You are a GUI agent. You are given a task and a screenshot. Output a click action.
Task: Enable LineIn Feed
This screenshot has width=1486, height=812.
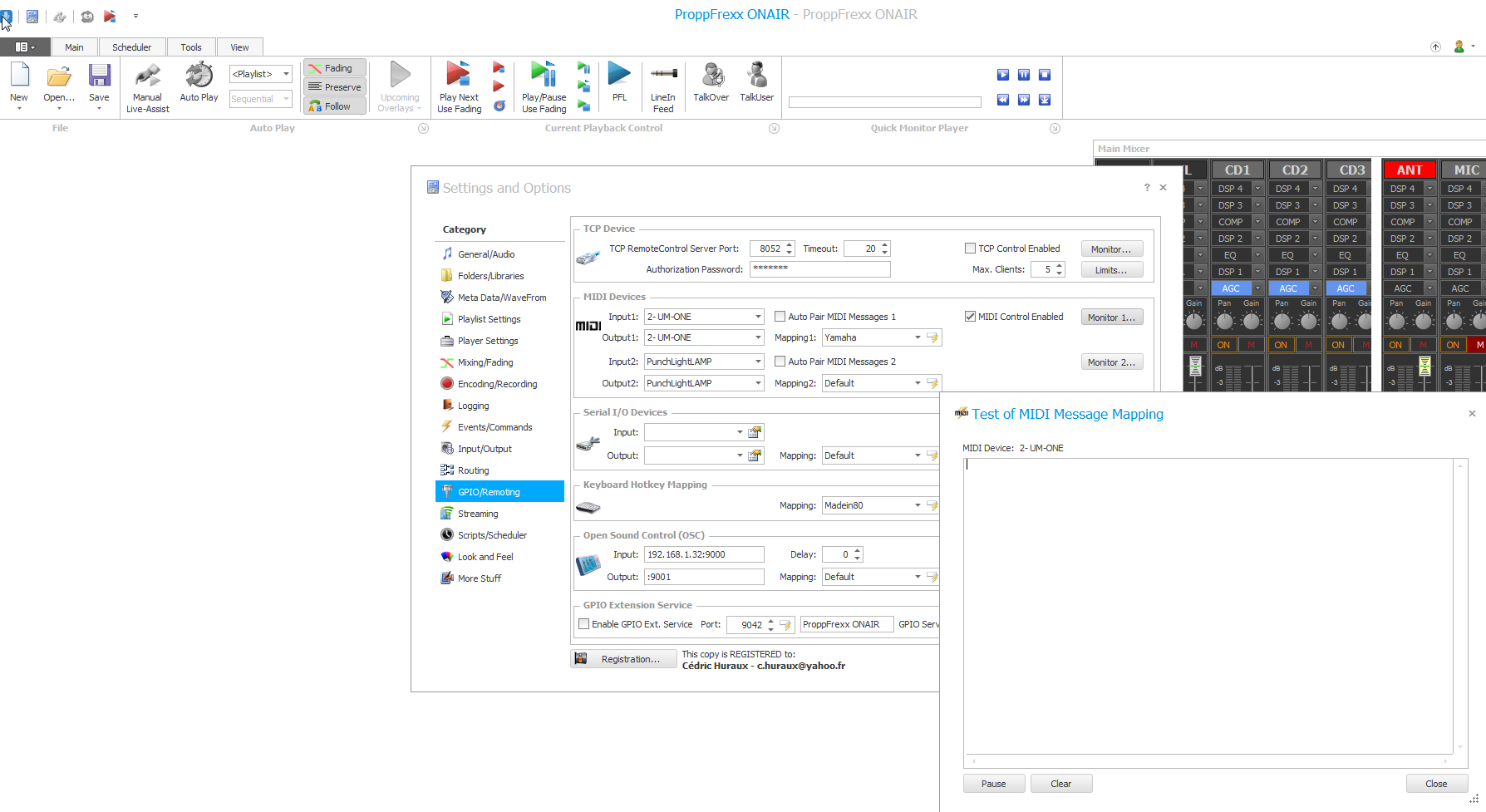663,86
